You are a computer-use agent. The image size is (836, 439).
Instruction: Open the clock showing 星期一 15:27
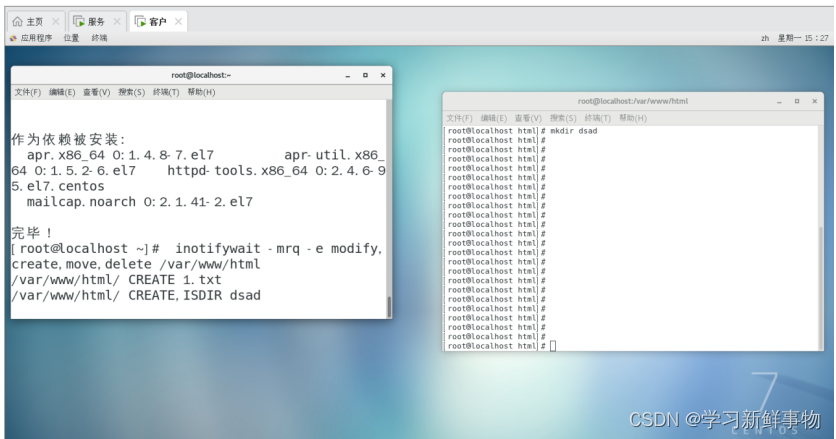pos(803,38)
